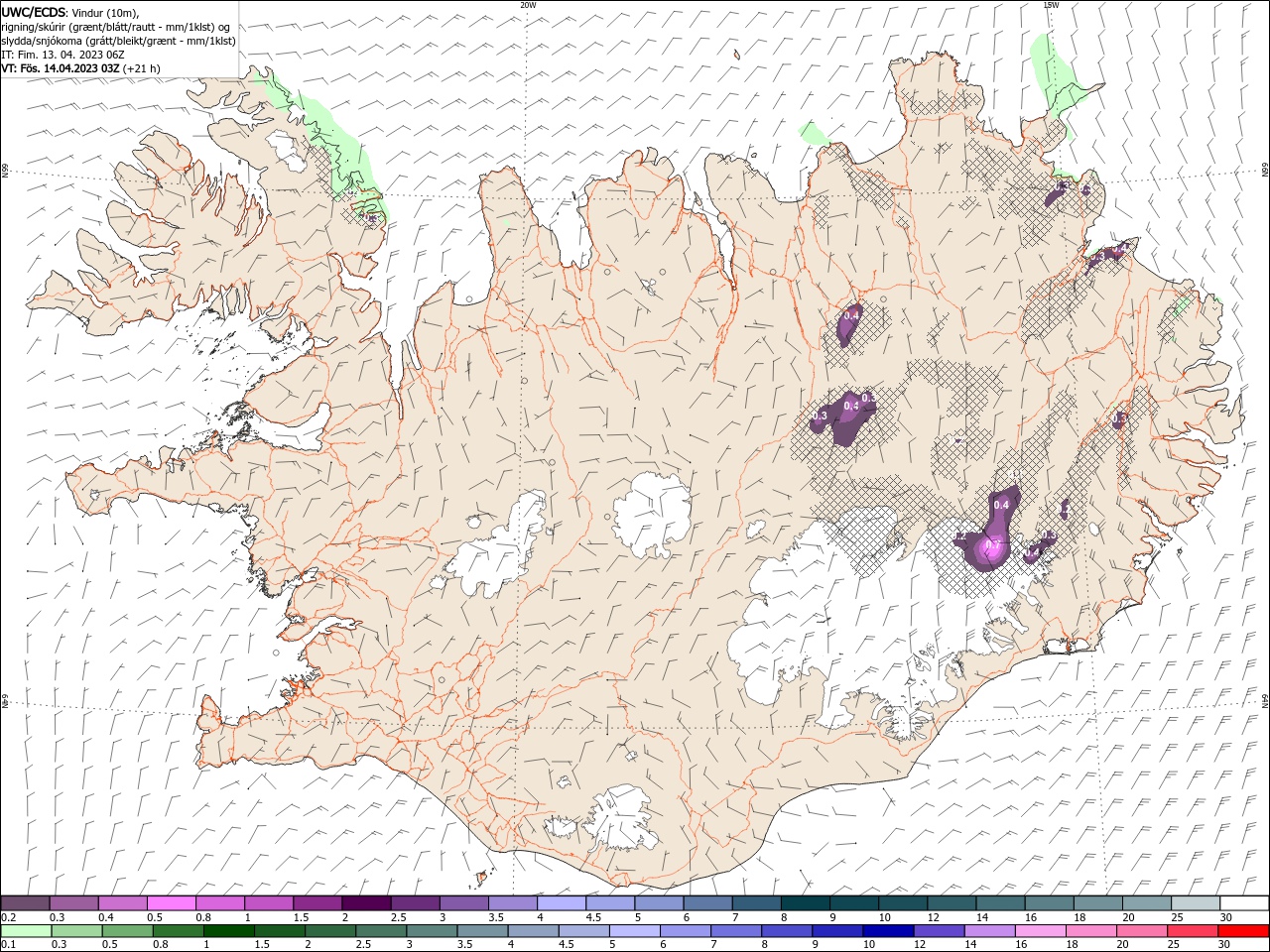Pick snow-scale swatch between 0.3 and 0.4
The image size is (1270, 952).
tap(73, 903)
